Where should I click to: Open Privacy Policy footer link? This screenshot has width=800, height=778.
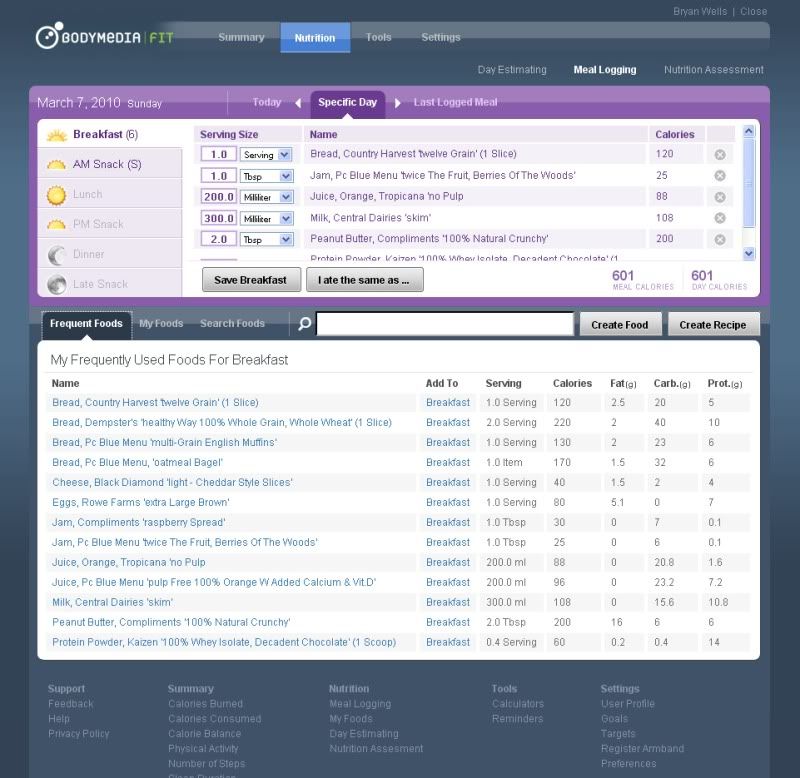coord(79,734)
